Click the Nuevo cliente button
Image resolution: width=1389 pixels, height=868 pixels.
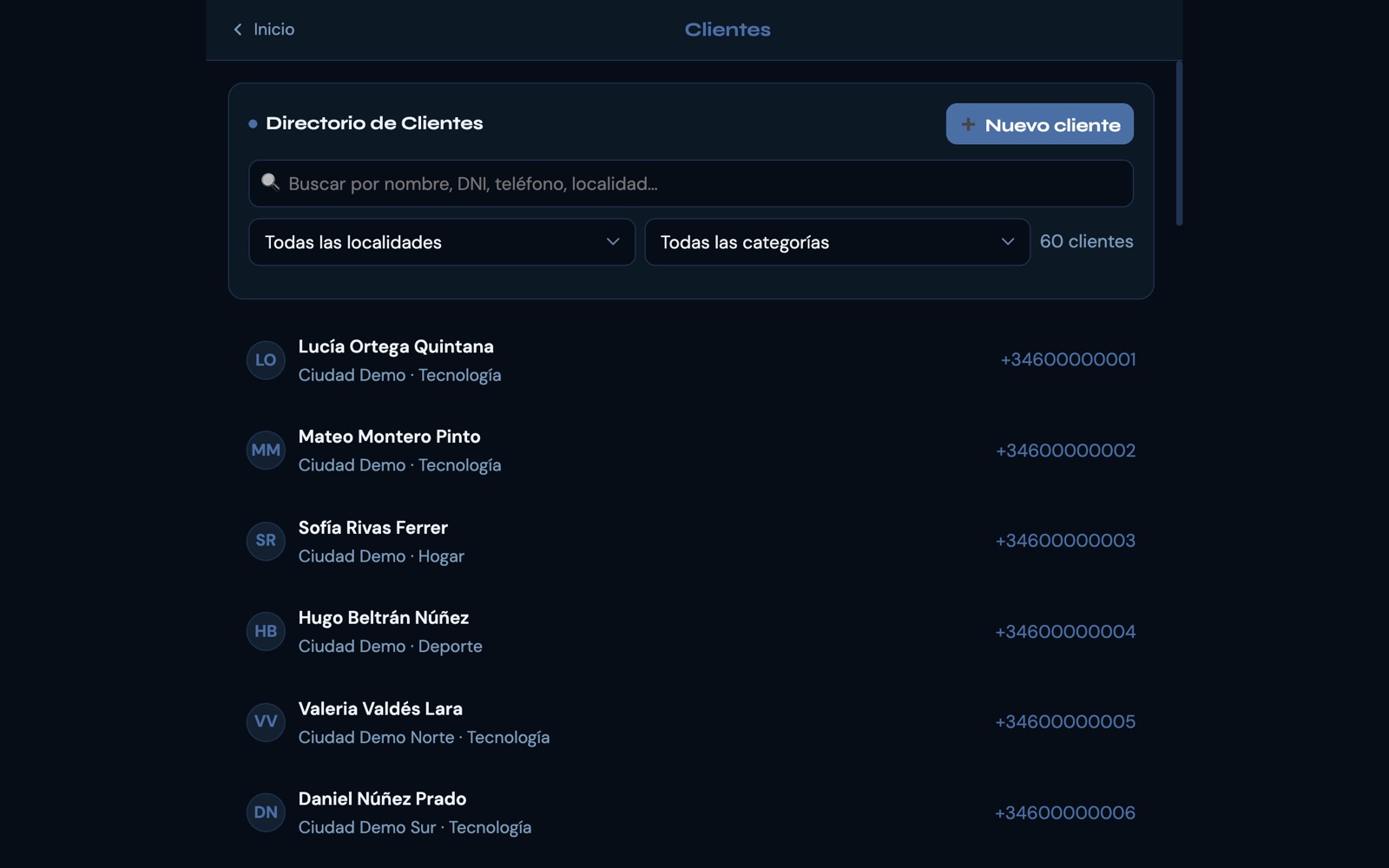pos(1039,124)
